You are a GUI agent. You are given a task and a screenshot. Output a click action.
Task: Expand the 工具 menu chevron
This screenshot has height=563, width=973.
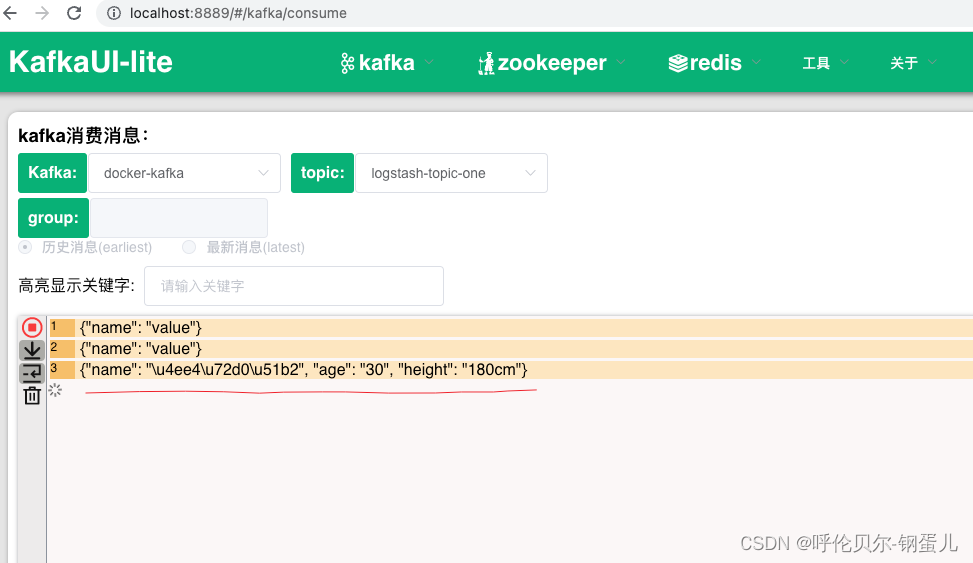tap(844, 62)
